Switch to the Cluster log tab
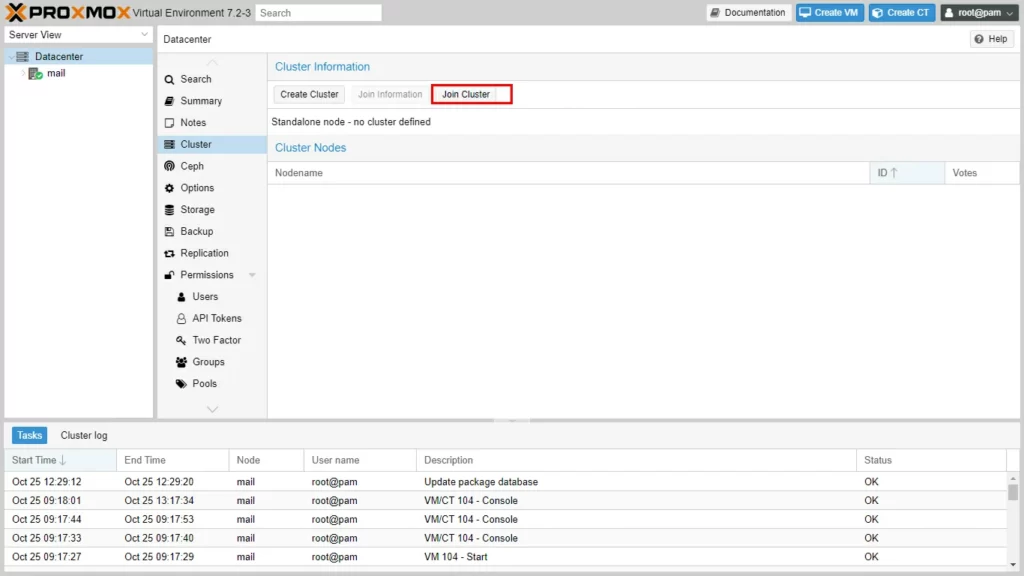This screenshot has width=1024, height=576. tap(84, 436)
